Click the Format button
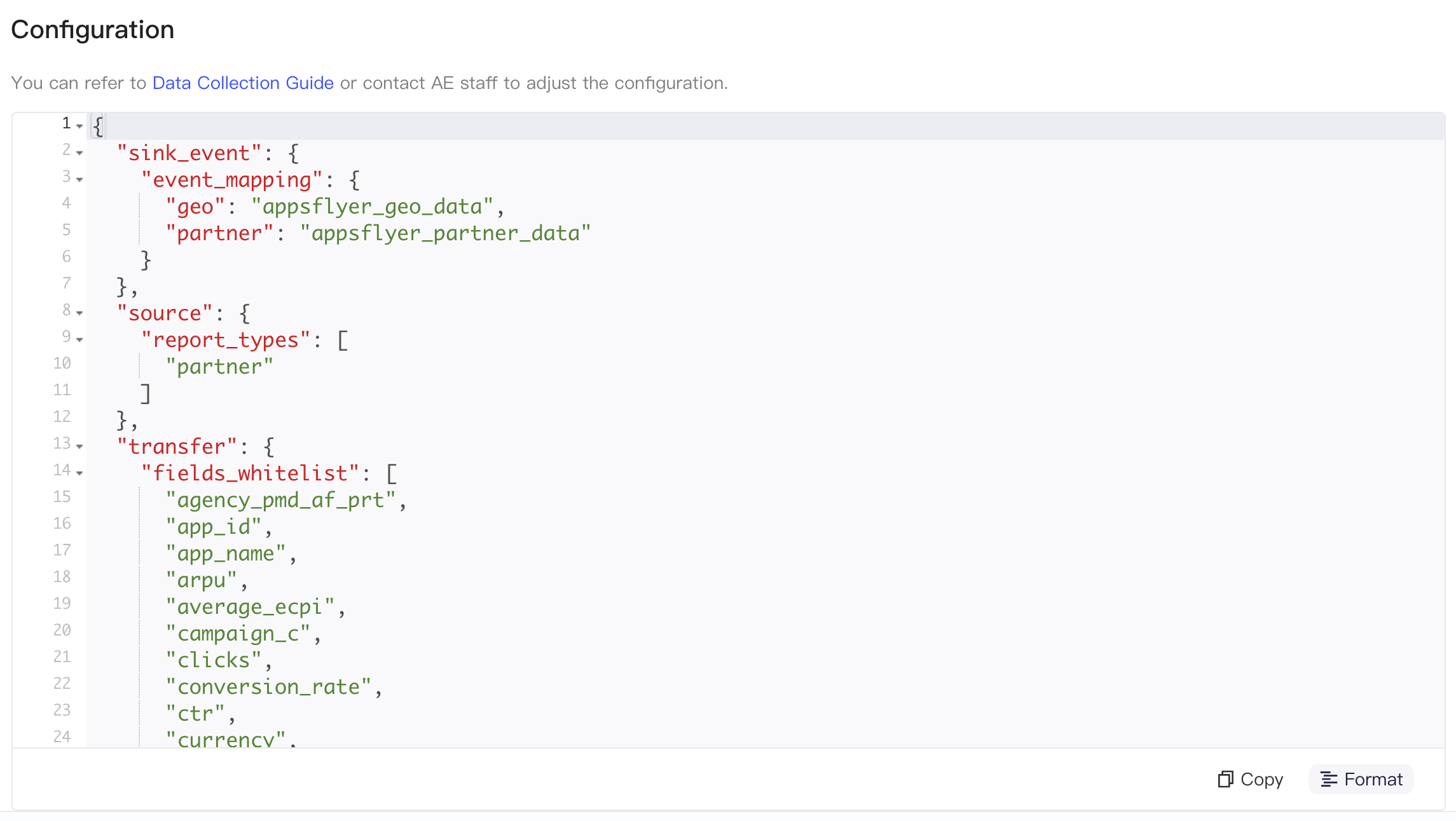1456x821 pixels. click(x=1361, y=779)
